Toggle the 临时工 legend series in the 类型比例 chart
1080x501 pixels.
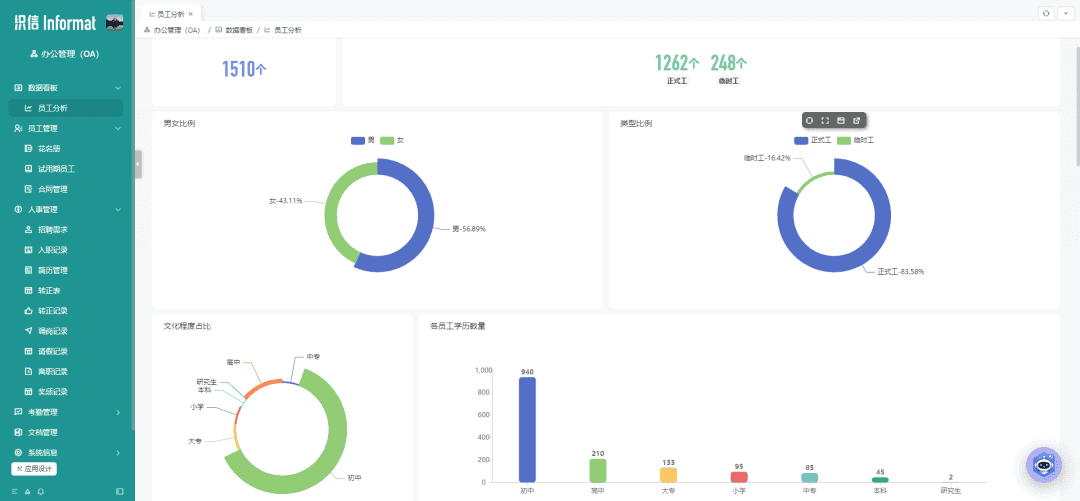855,141
